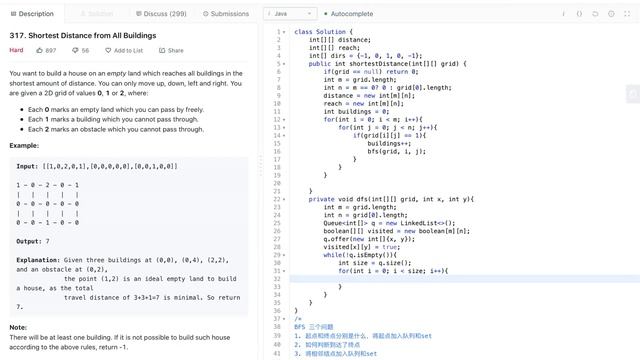Click the side tab on right edge
640x360 pixels.
click(633, 94)
